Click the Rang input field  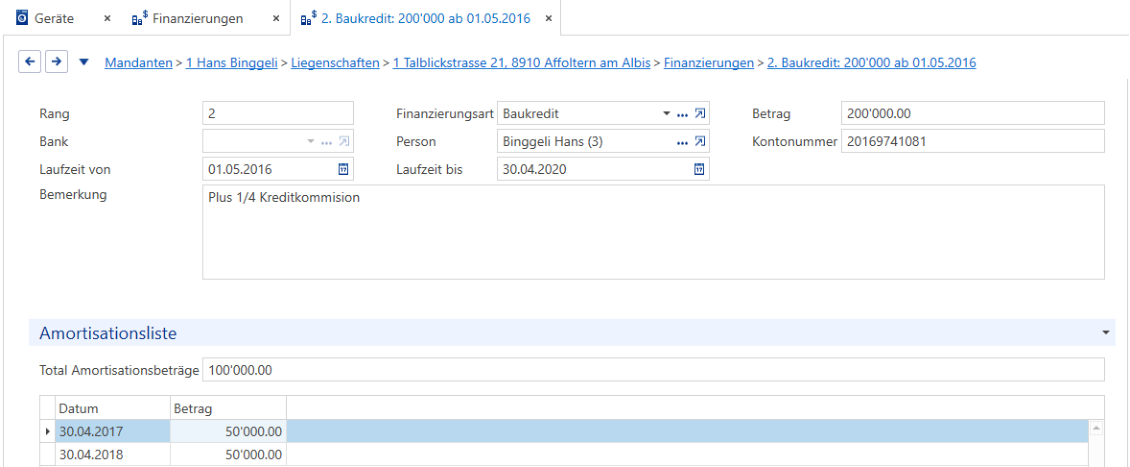278,114
